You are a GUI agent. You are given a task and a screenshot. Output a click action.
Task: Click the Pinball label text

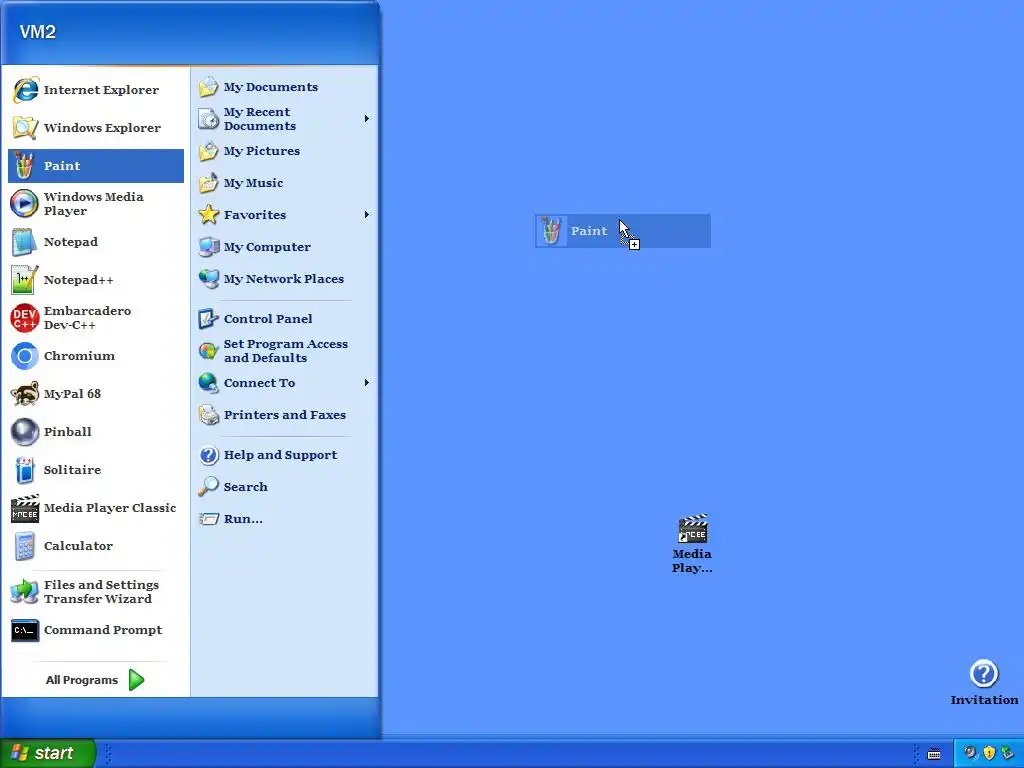coord(67,432)
